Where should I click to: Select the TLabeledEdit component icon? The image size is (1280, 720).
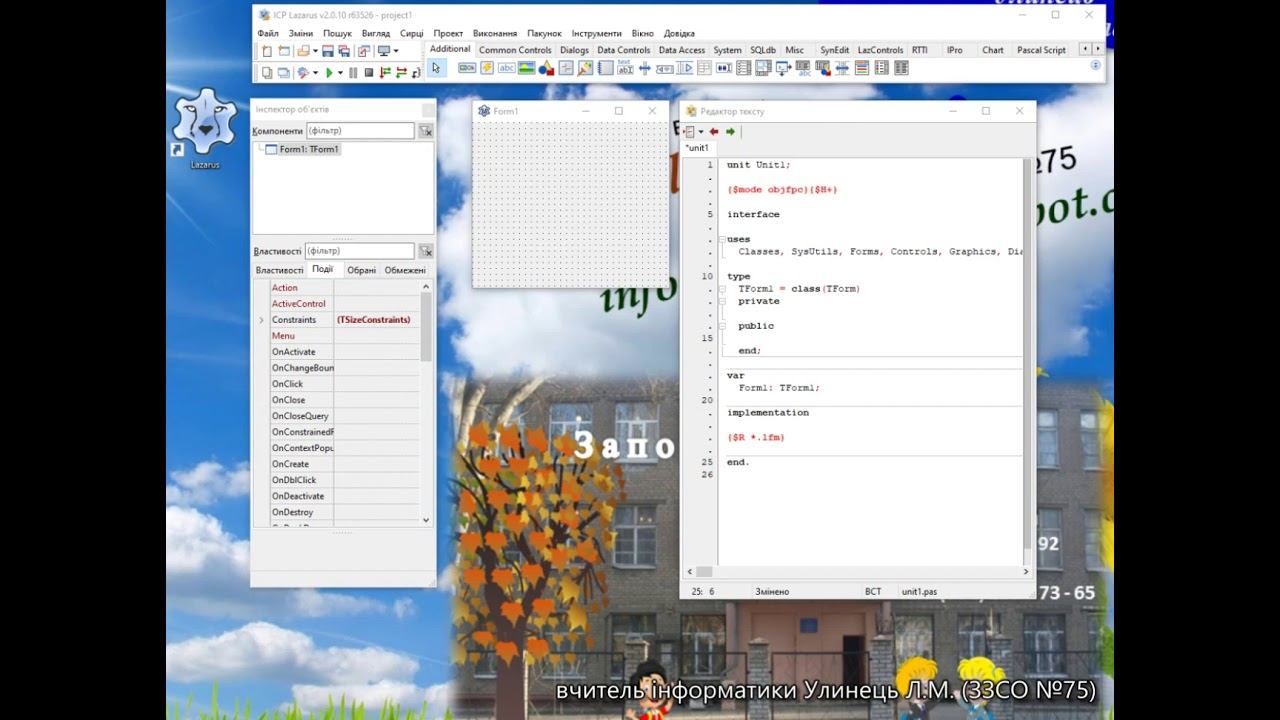[x=625, y=68]
